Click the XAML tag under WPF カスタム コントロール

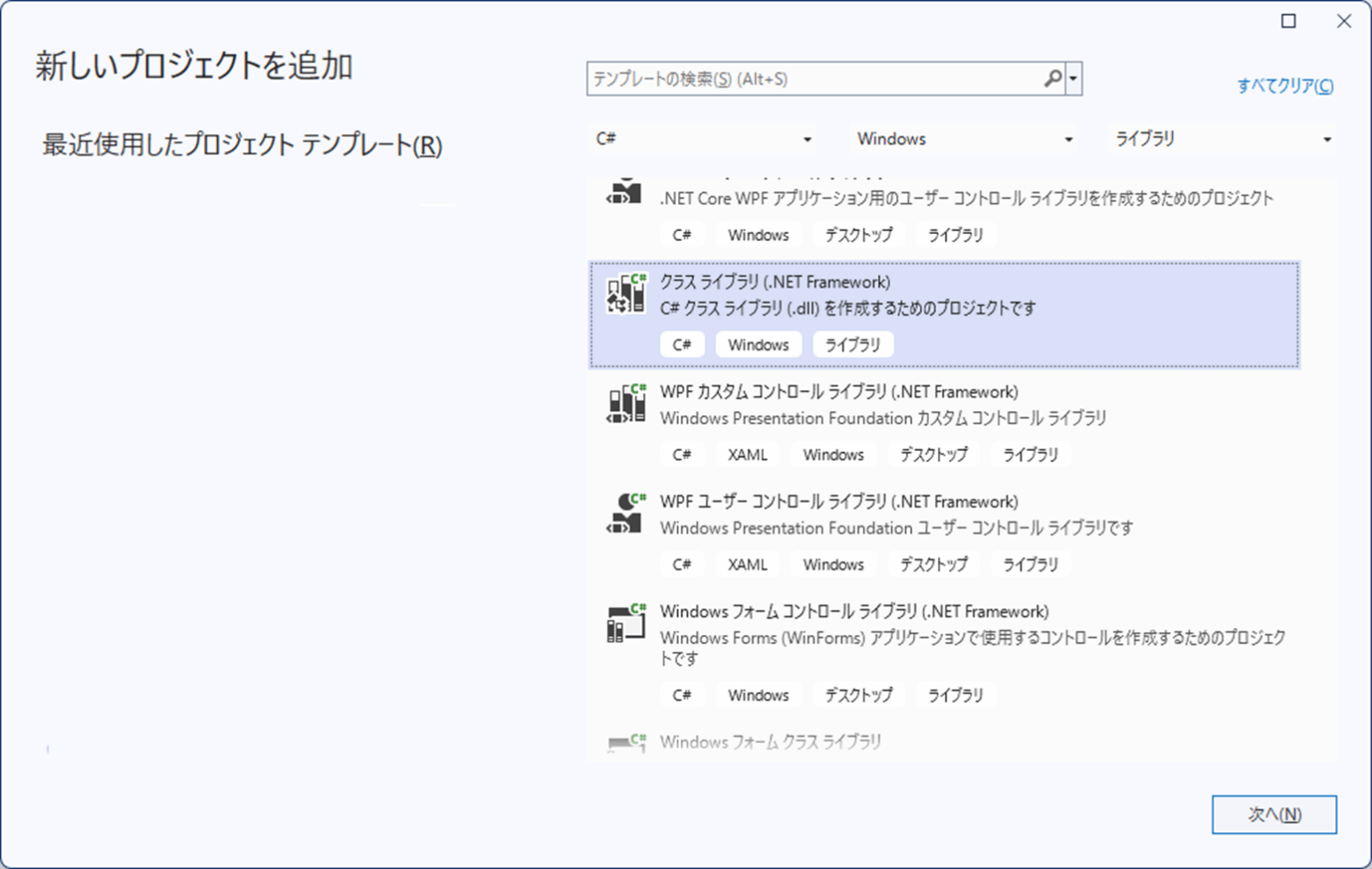pos(748,455)
